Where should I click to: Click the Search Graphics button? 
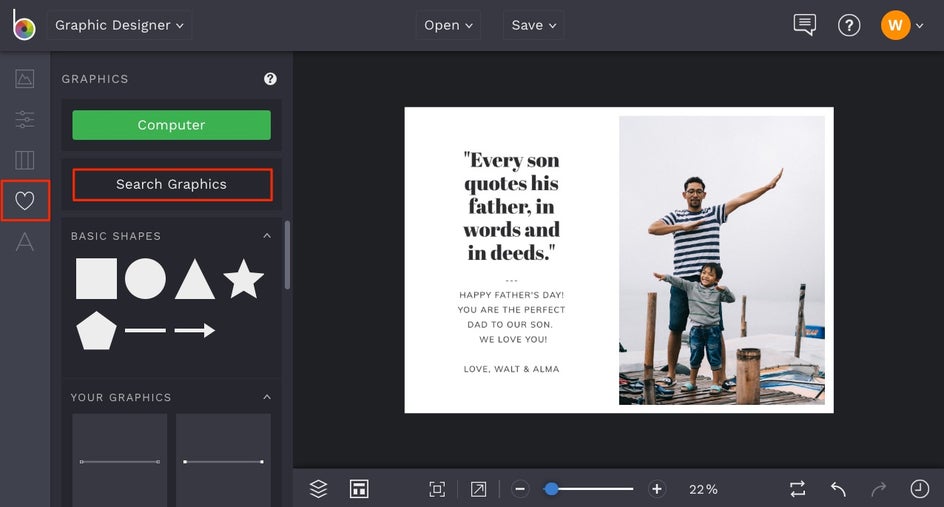coord(171,184)
